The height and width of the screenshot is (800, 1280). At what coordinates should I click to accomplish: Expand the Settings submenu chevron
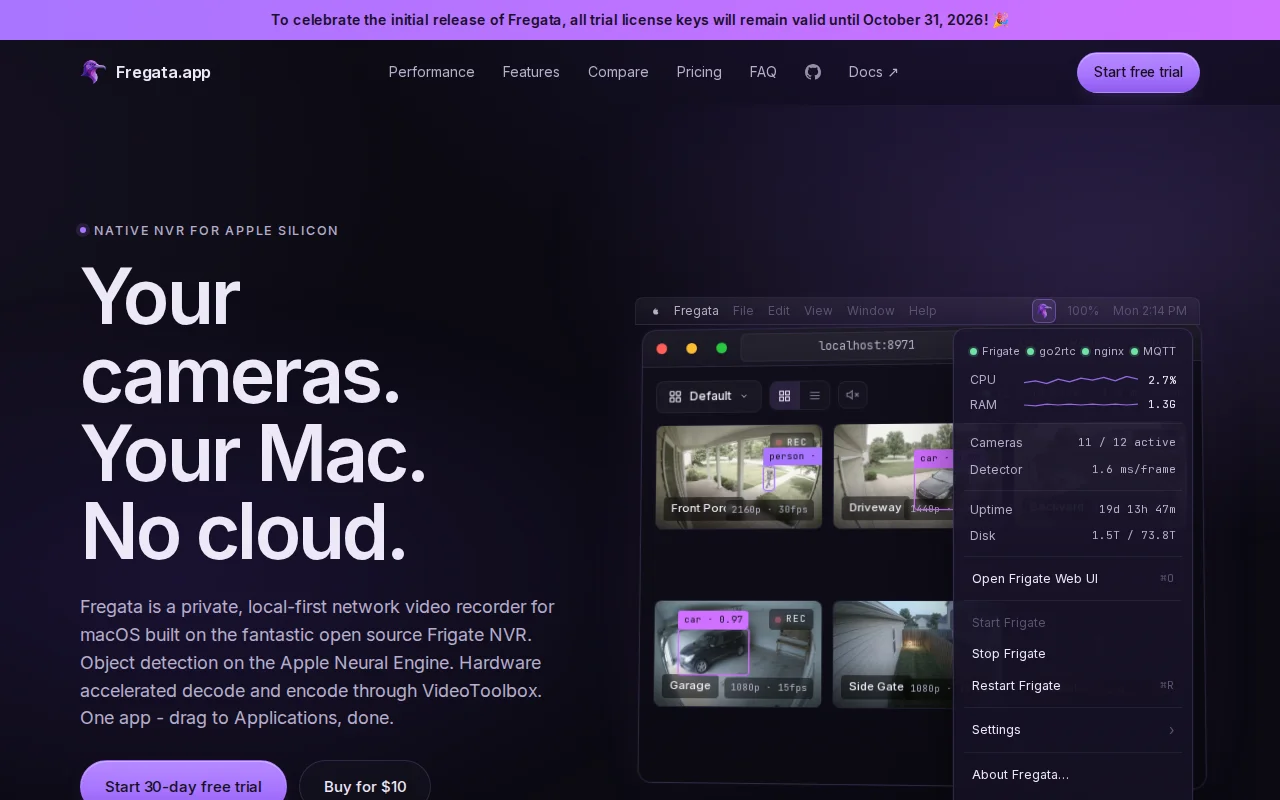[x=1171, y=730]
